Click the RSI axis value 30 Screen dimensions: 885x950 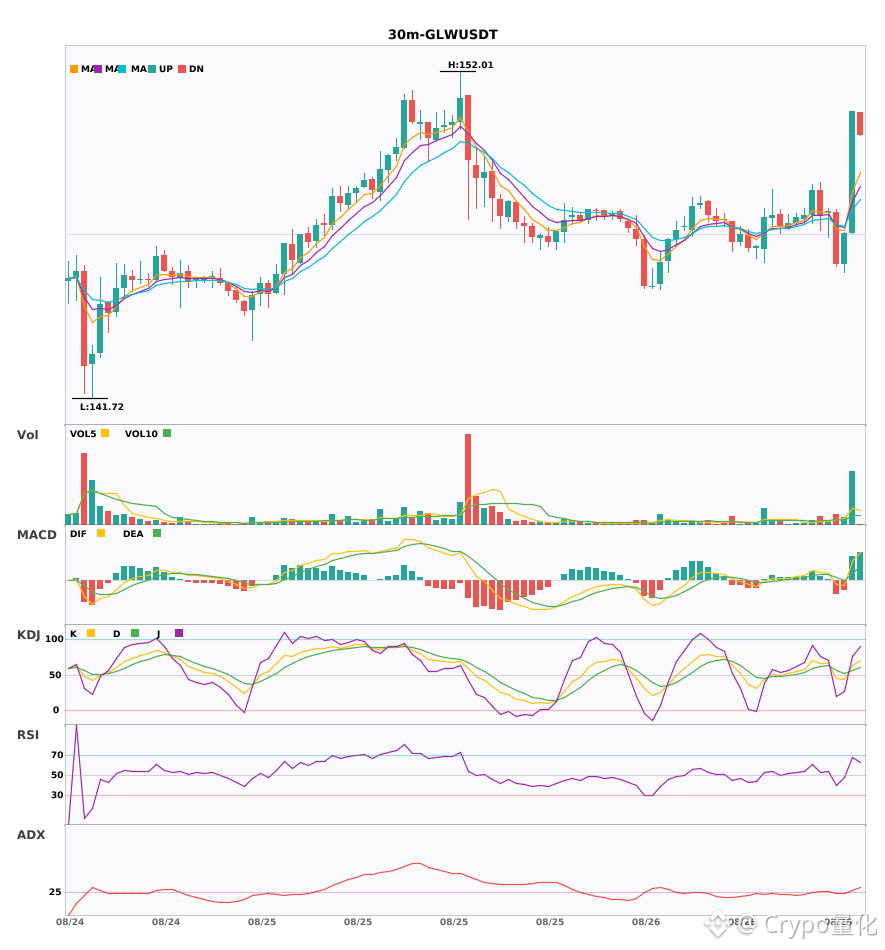[58, 795]
